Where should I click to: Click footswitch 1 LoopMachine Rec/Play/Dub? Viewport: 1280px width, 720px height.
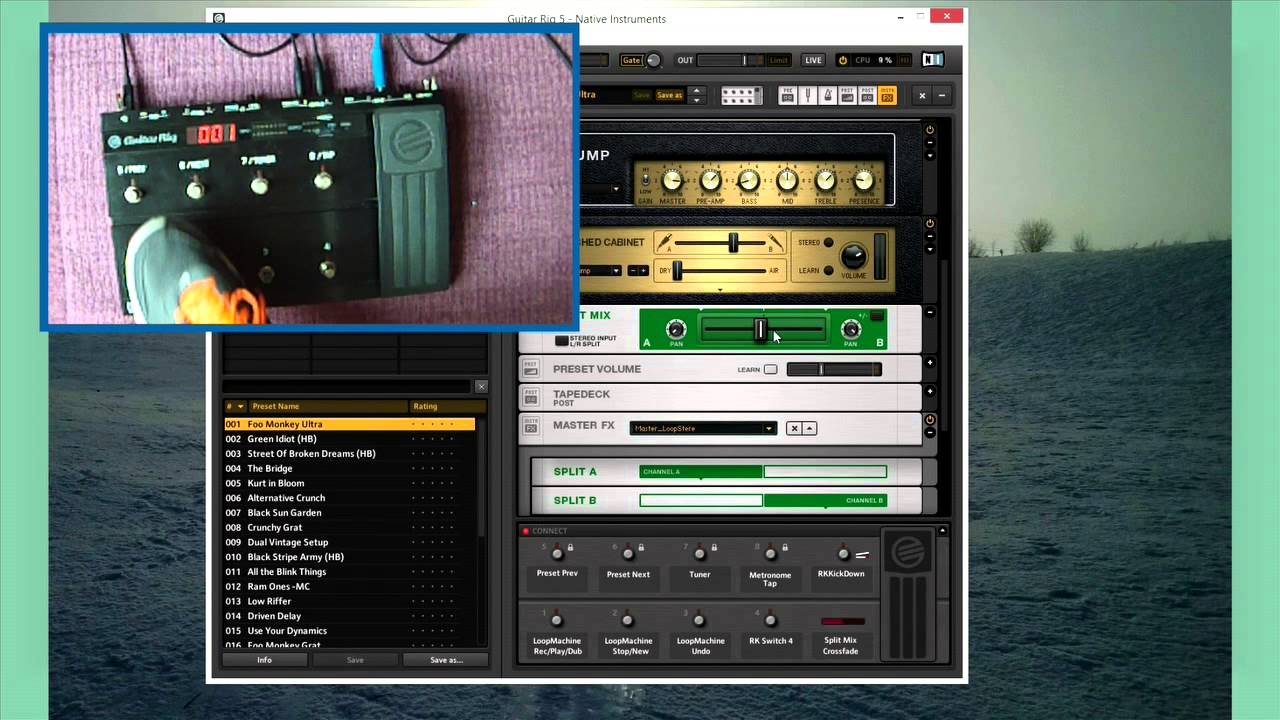click(557, 621)
